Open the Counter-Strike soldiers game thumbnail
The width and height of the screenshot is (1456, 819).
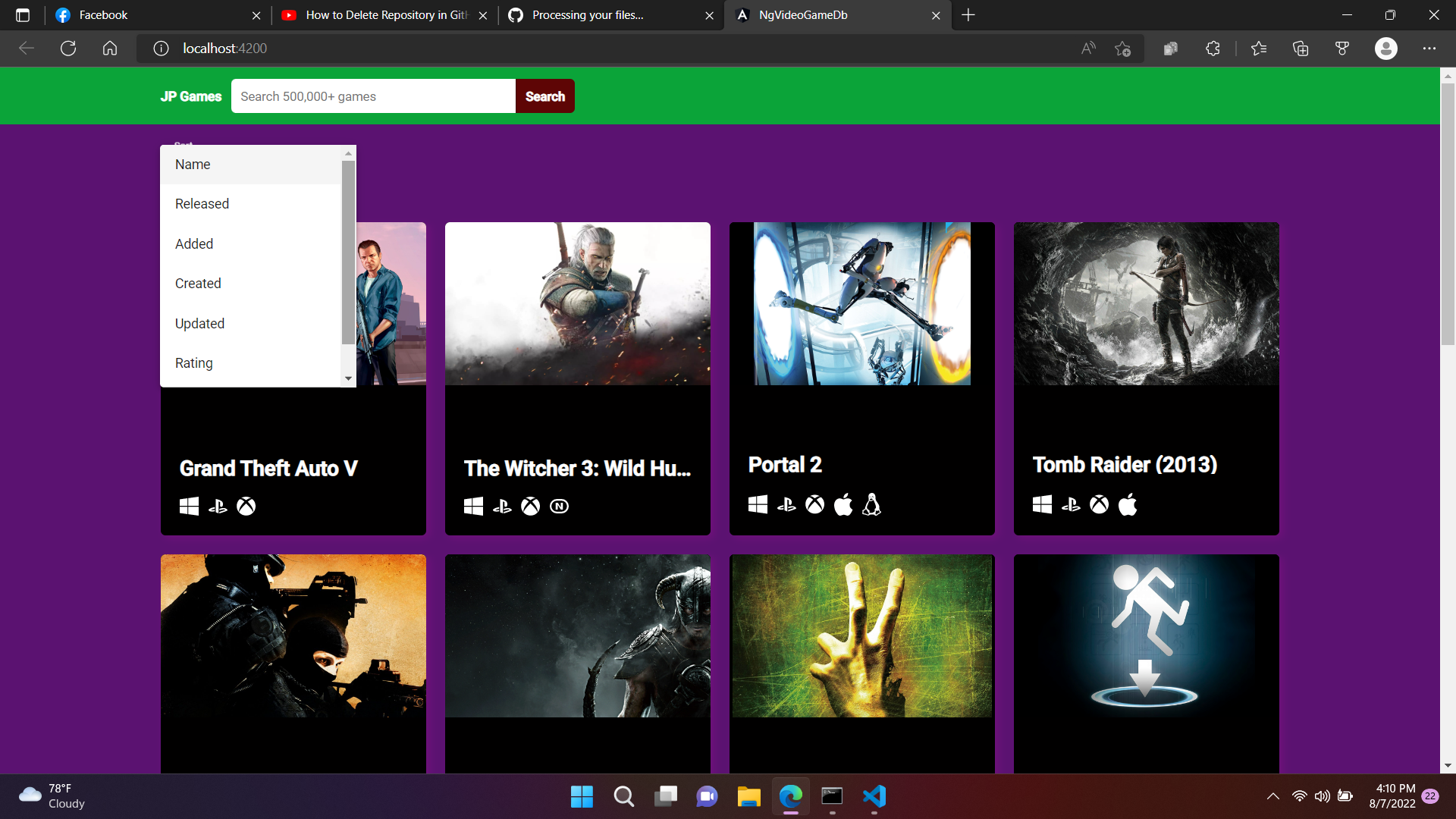pos(293,635)
